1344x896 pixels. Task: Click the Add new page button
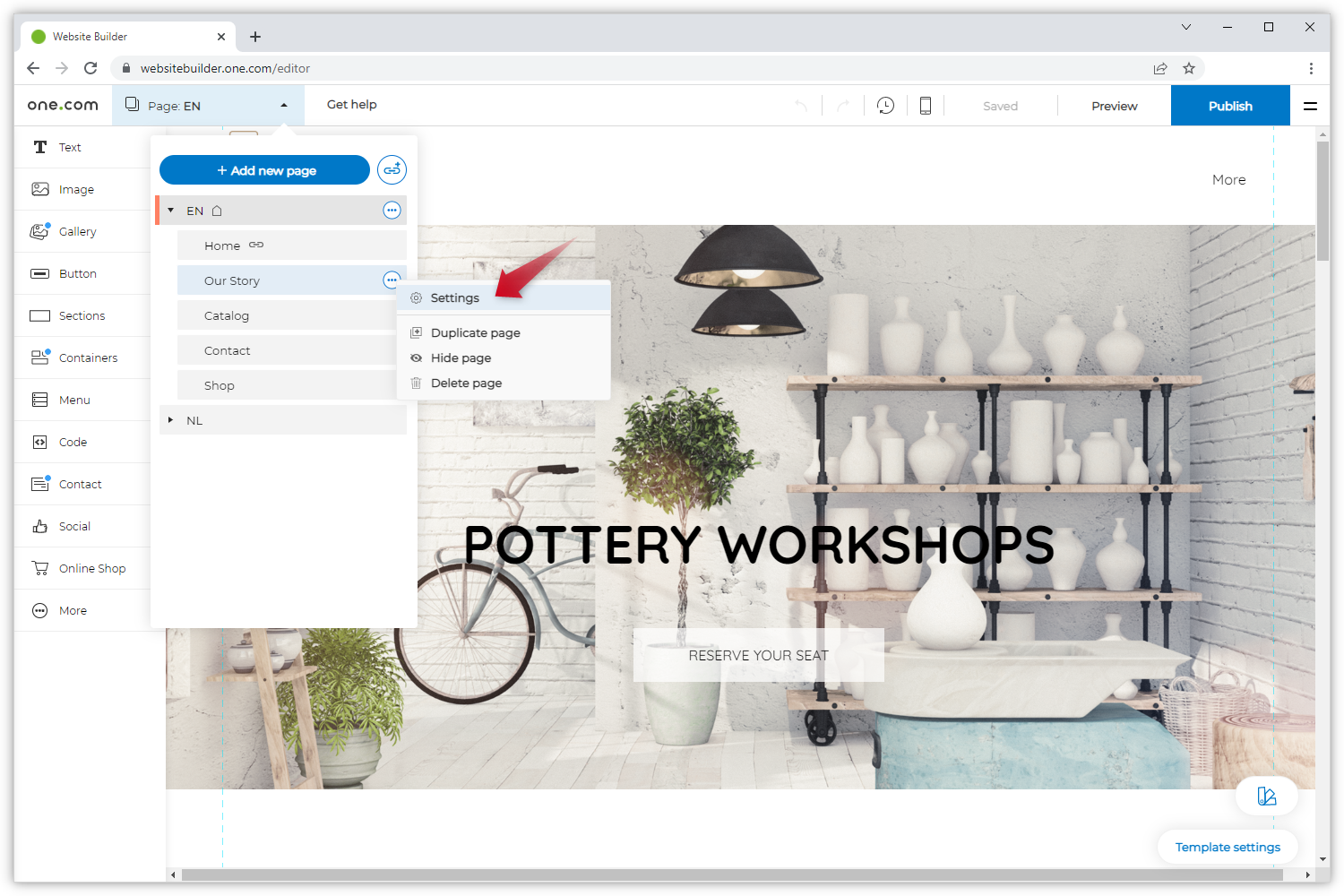(264, 170)
